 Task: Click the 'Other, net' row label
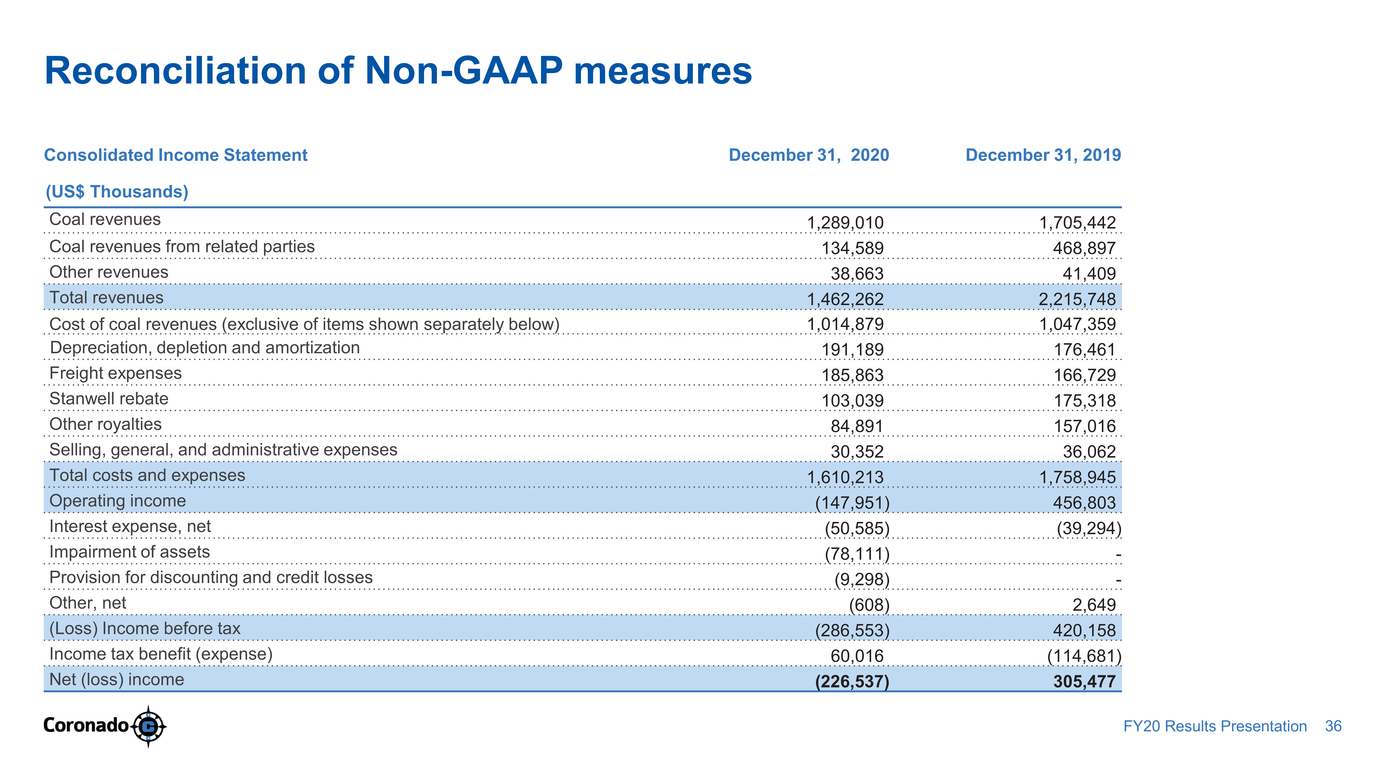88,603
